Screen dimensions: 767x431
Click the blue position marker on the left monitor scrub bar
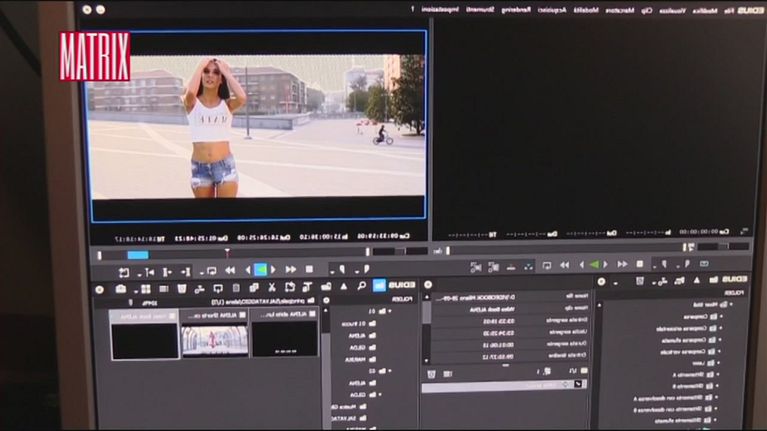(137, 254)
